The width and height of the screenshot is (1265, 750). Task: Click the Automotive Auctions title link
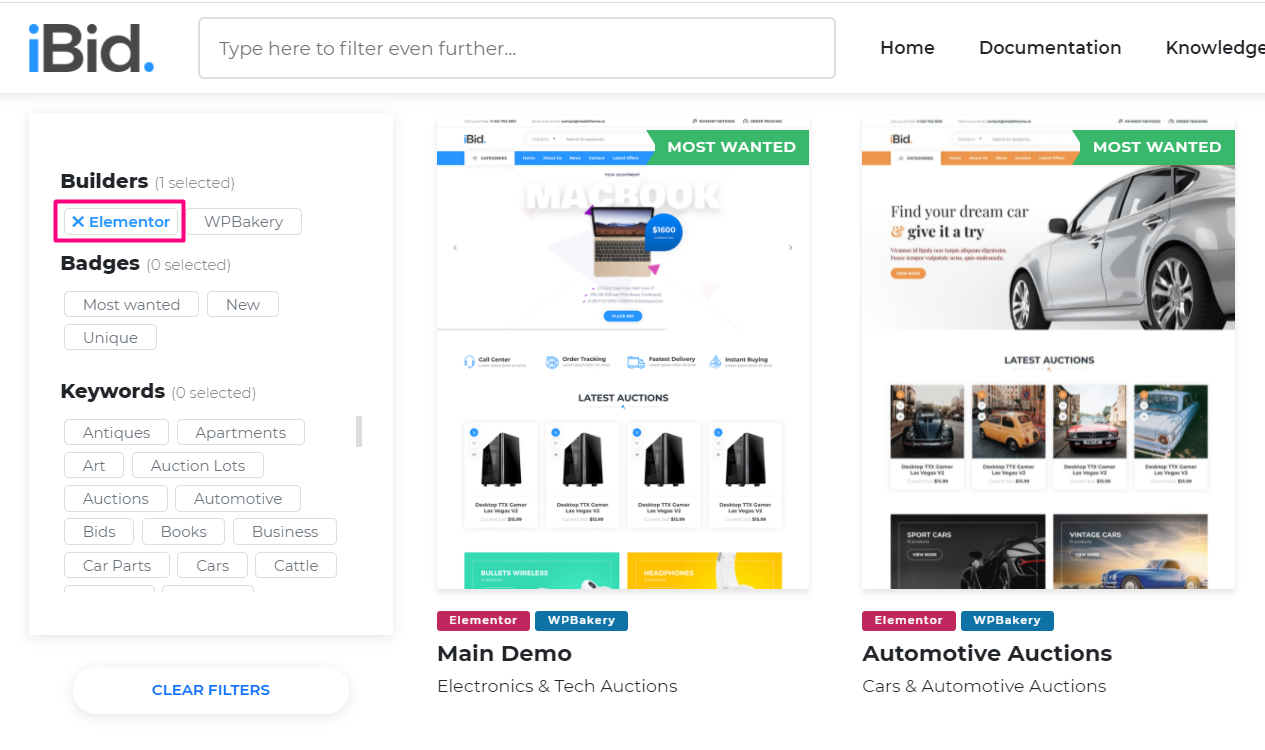pyautogui.click(x=986, y=654)
